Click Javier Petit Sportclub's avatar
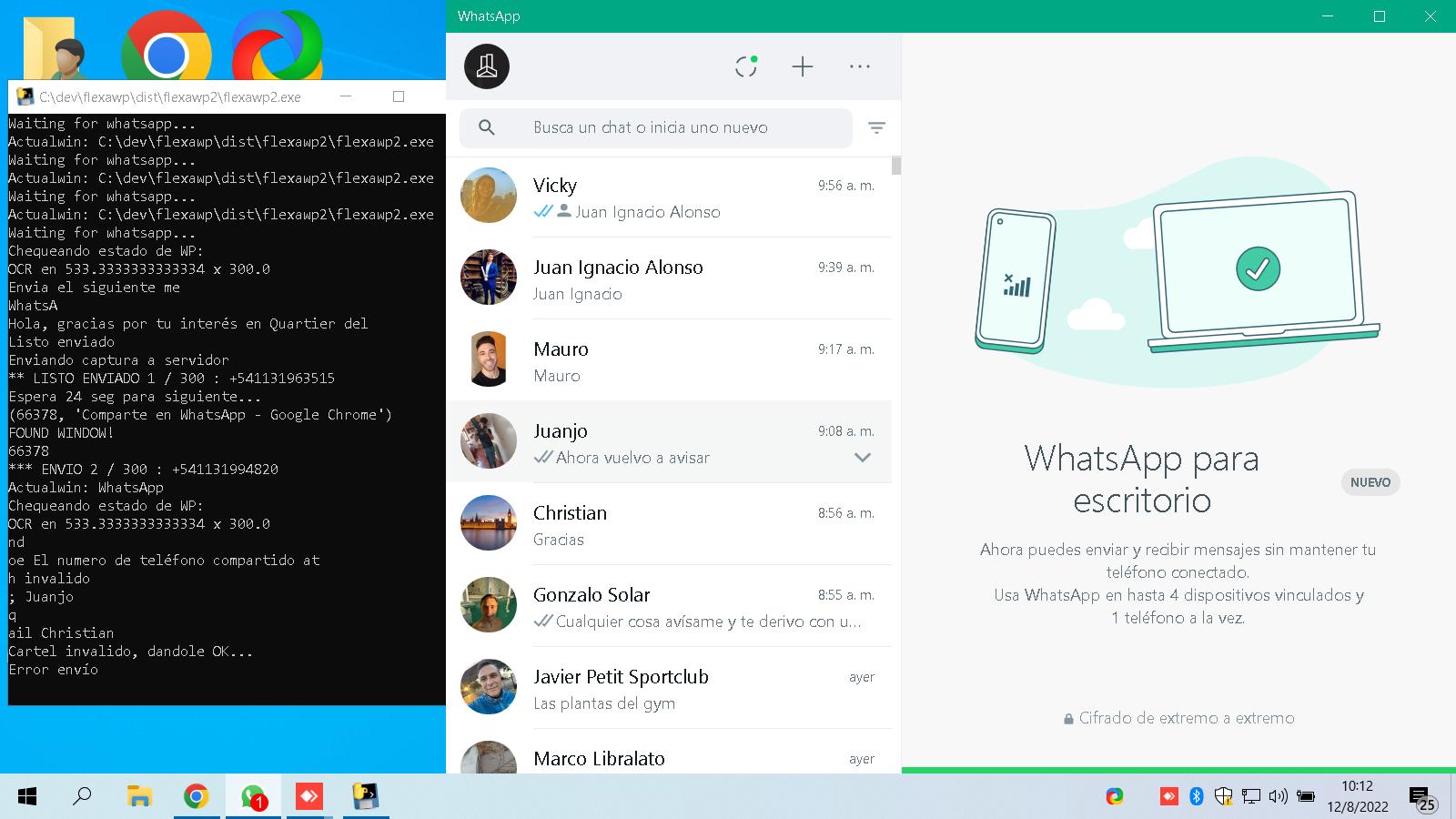Image resolution: width=1456 pixels, height=819 pixels. (x=489, y=686)
